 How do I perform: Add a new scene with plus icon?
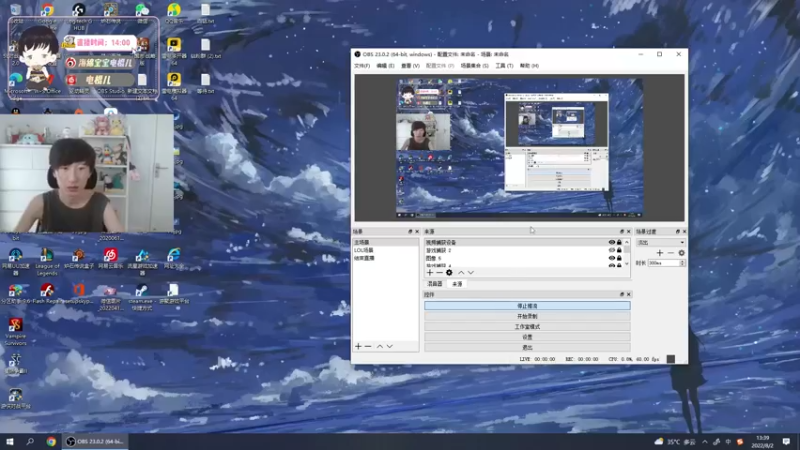(358, 346)
